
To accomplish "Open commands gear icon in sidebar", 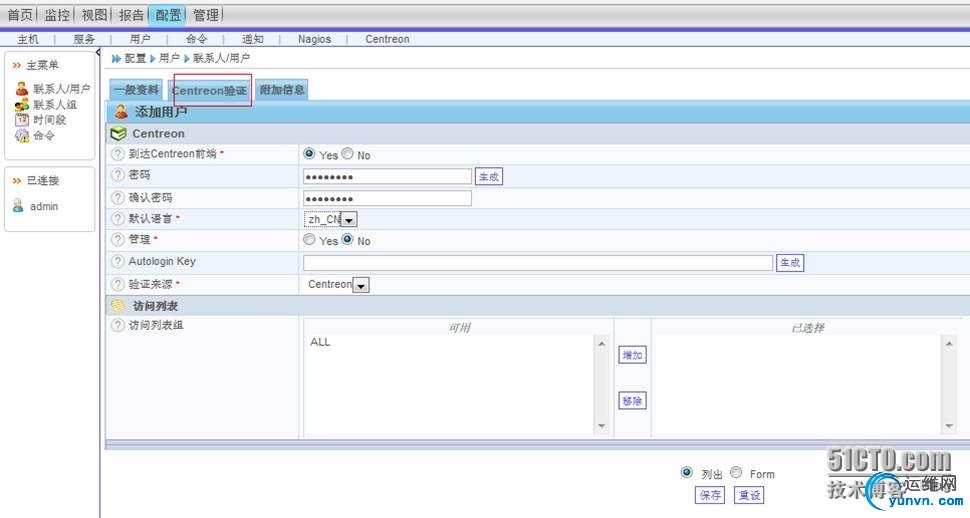I will tap(22, 136).
